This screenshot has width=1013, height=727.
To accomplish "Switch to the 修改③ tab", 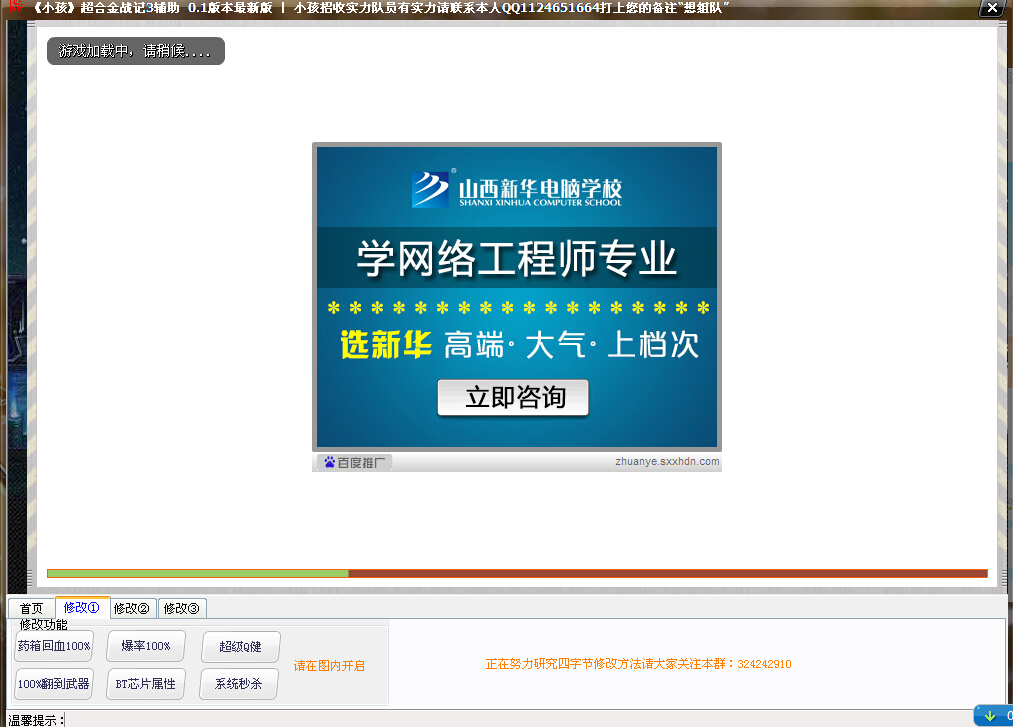I will [x=182, y=608].
